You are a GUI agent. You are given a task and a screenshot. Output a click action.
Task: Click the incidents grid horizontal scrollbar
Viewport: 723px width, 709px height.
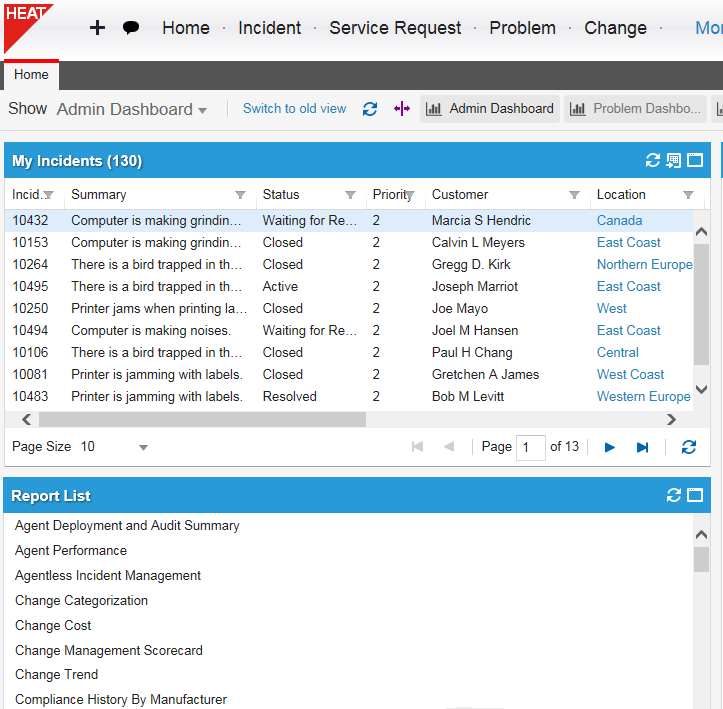tap(200, 420)
